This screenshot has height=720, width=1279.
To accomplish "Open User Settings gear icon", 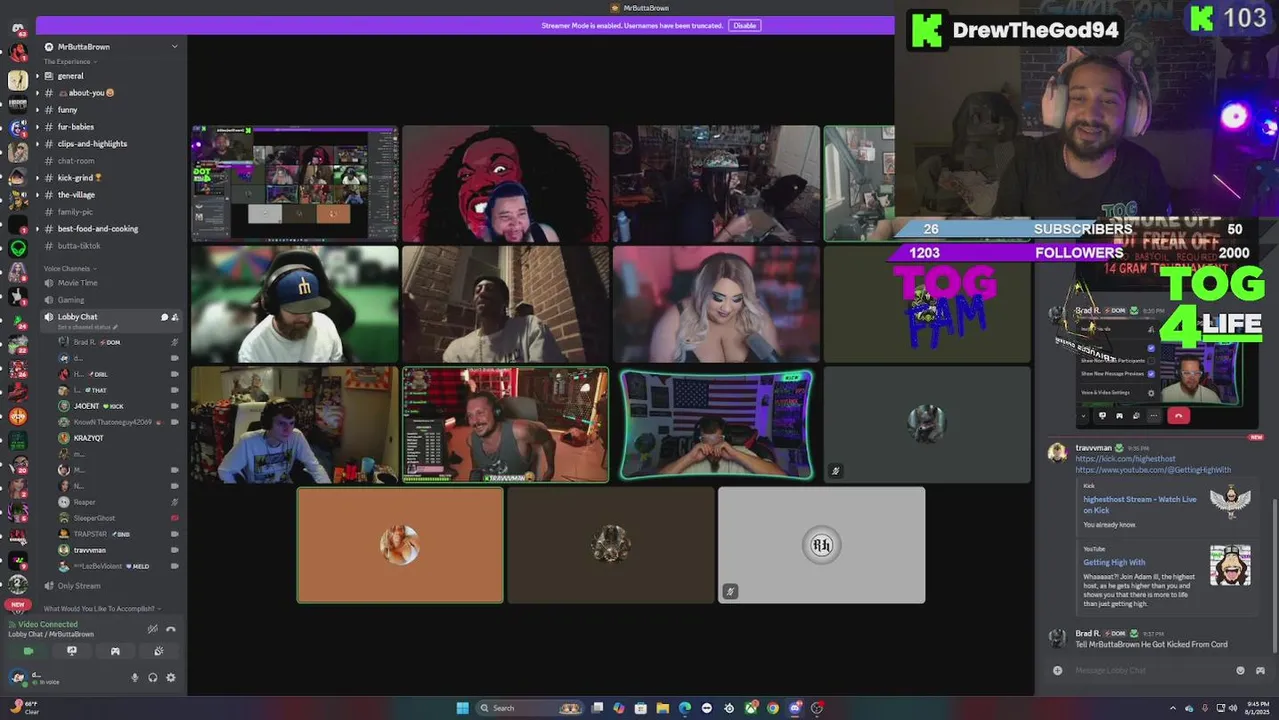I will pos(171,678).
